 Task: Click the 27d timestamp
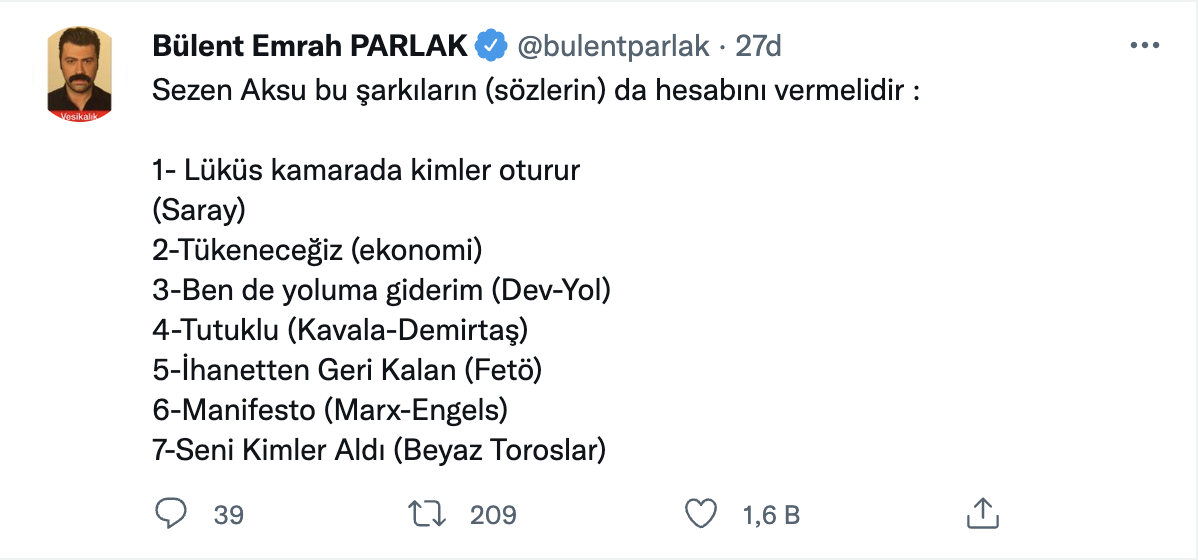pyautogui.click(x=758, y=46)
